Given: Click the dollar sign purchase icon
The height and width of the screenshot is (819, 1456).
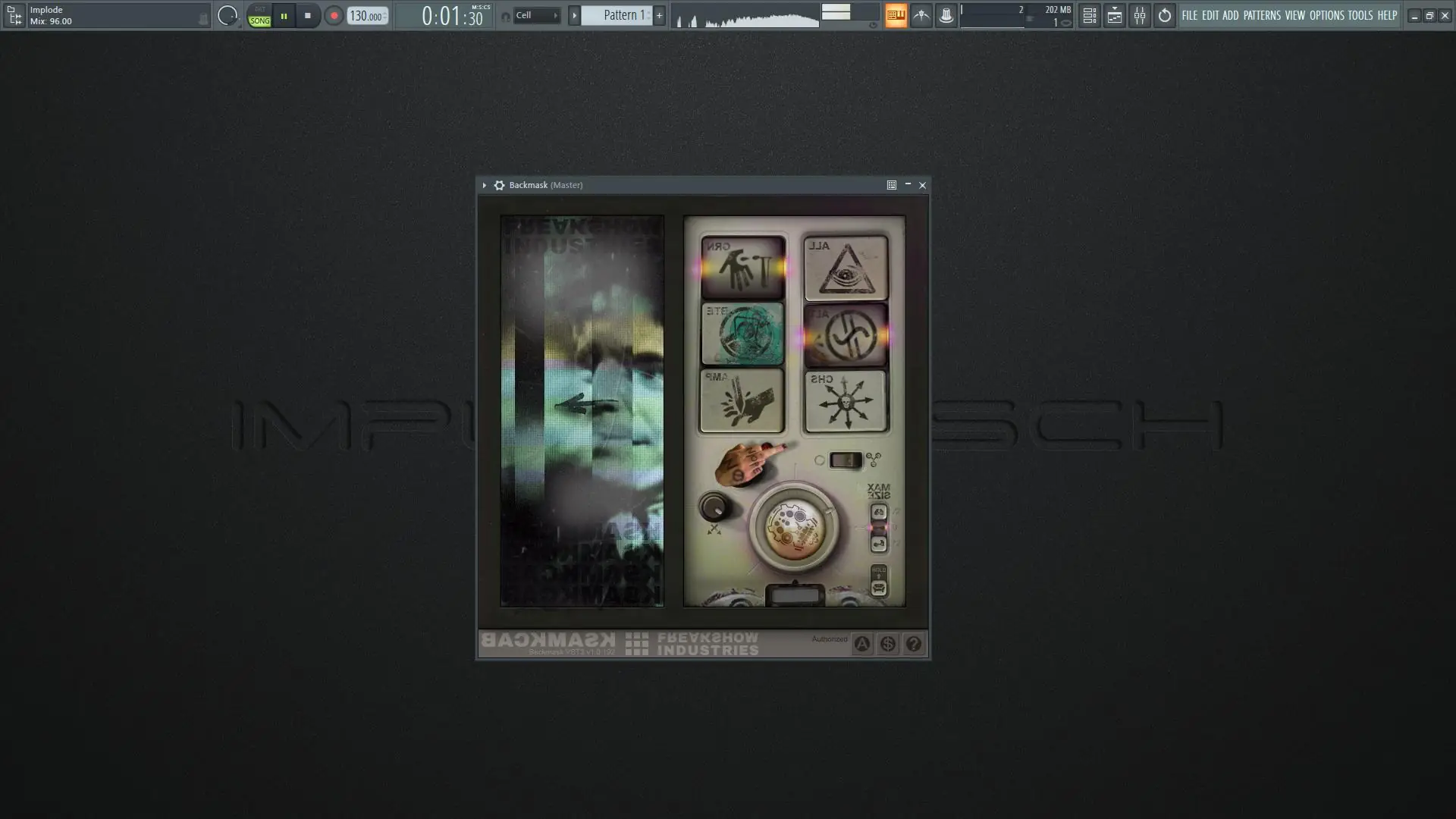Looking at the screenshot, I should point(888,644).
